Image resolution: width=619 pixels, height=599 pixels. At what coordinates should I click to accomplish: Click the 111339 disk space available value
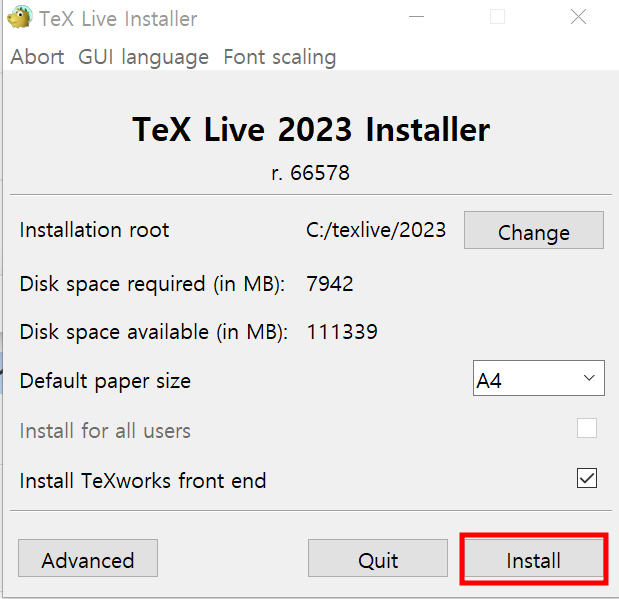[x=342, y=331]
